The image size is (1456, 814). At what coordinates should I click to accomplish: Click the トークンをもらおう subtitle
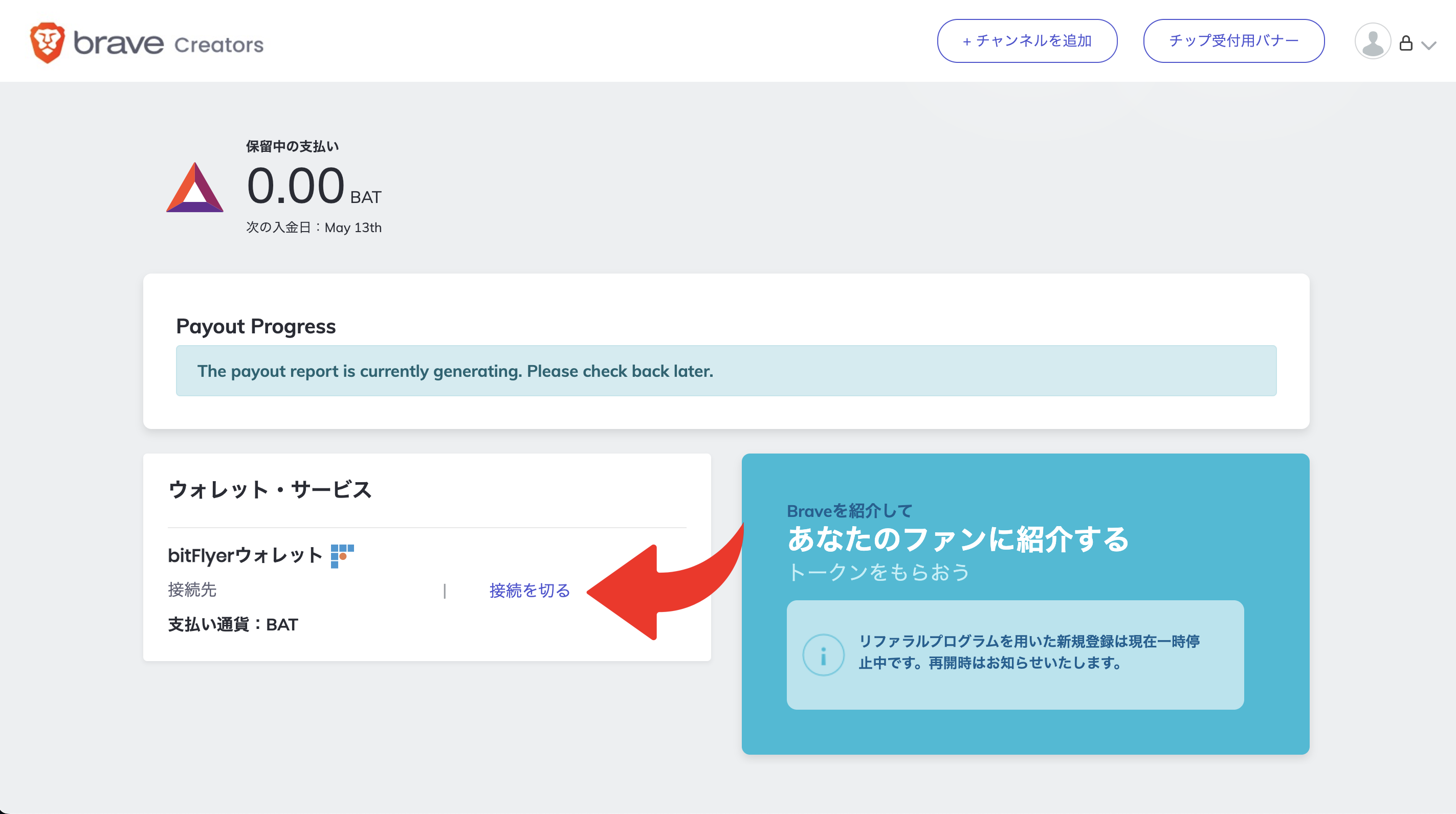(878, 572)
